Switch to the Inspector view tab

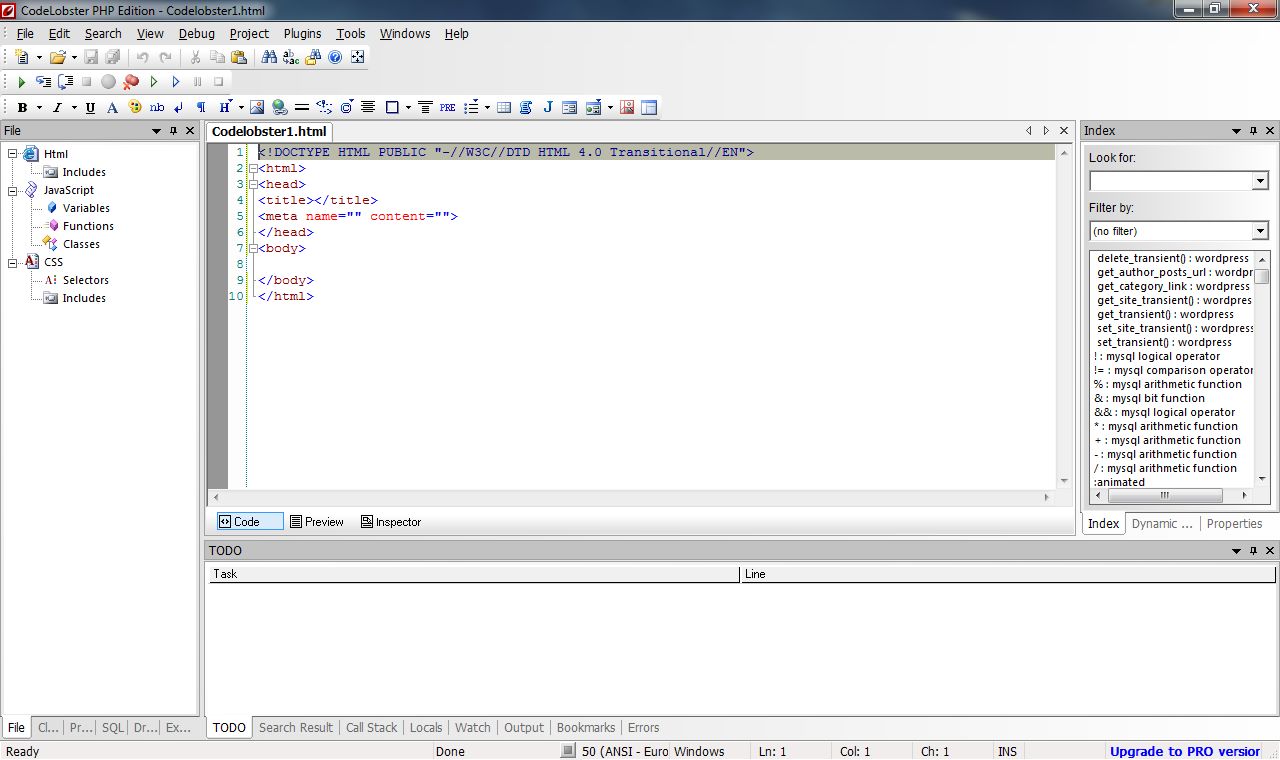[391, 522]
